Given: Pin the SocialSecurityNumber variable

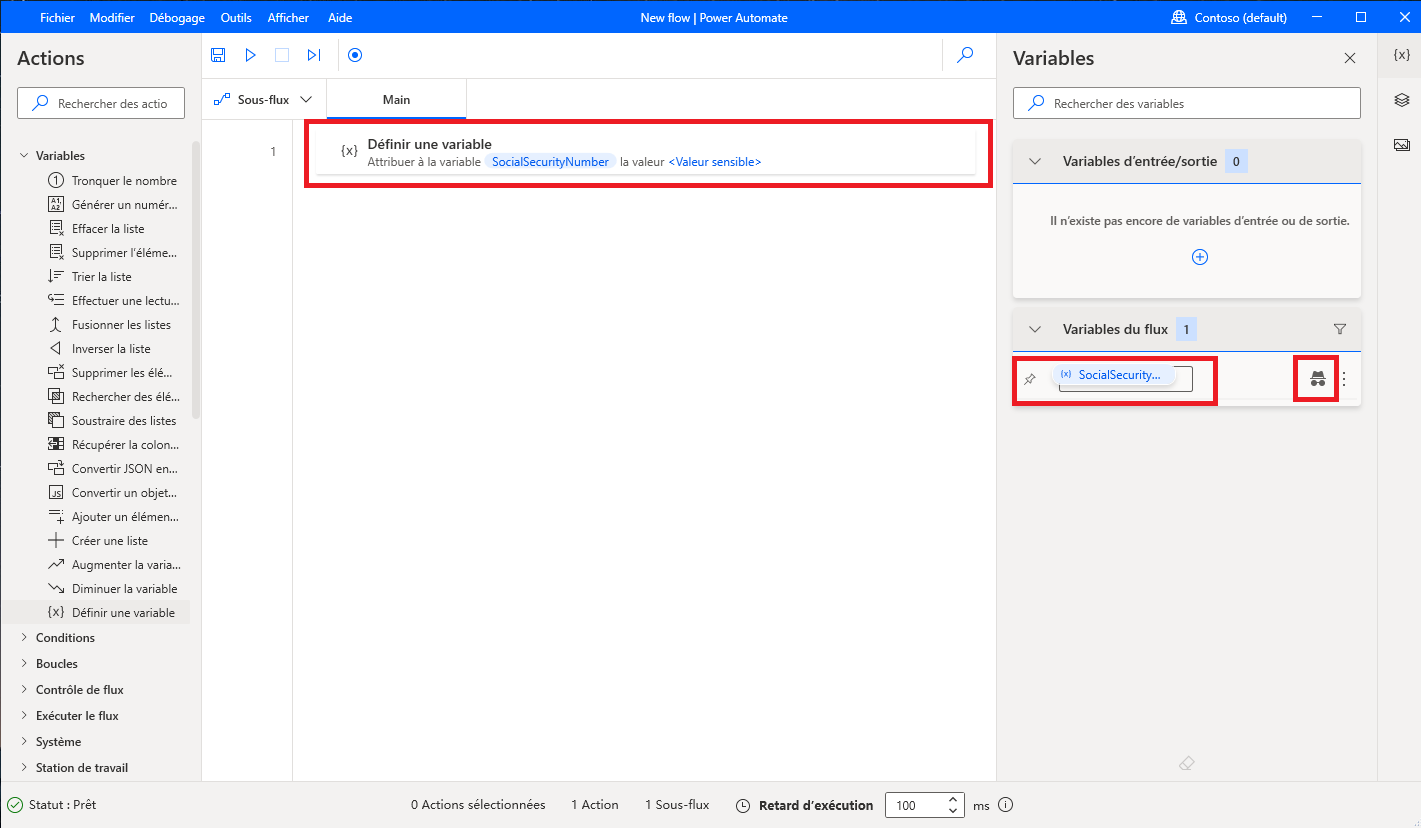Looking at the screenshot, I should click(x=1030, y=379).
